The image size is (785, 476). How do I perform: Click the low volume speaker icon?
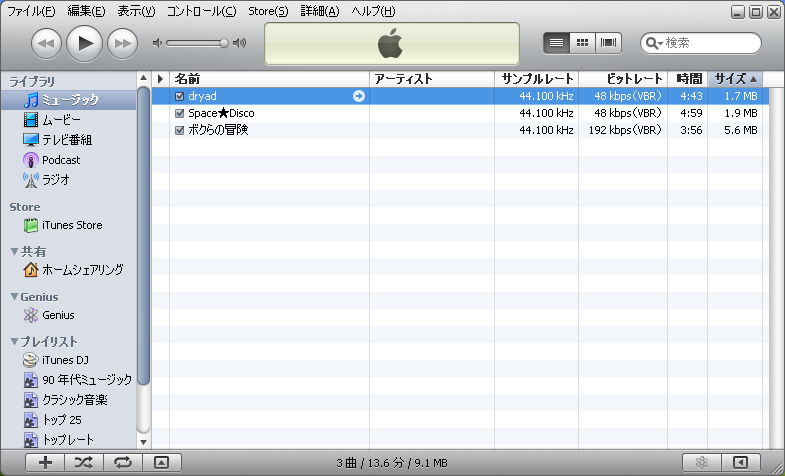[157, 44]
